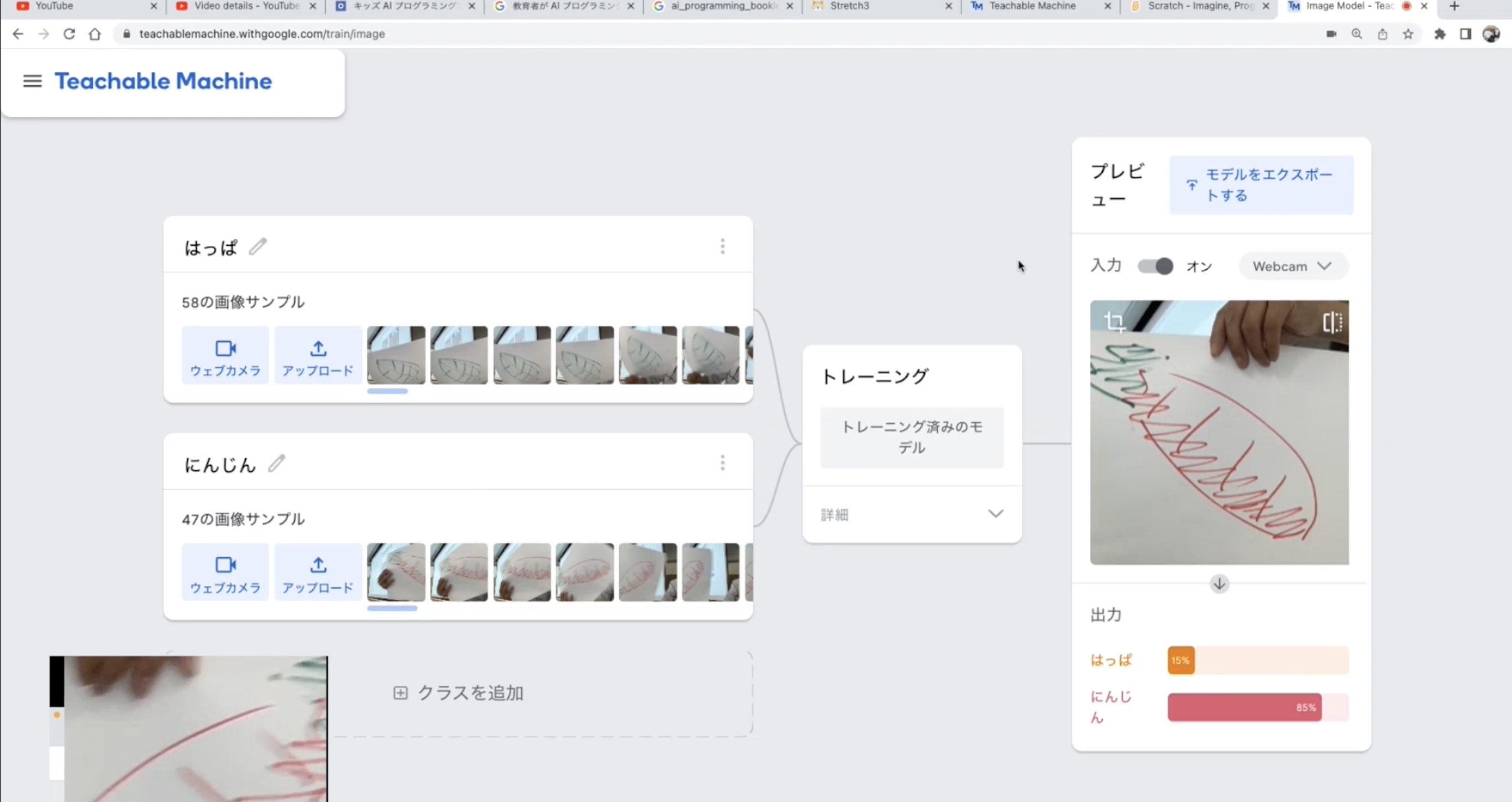Image resolution: width=1512 pixels, height=802 pixels.
Task: Click the トレーニング済みのモデル button
Action: click(x=912, y=438)
